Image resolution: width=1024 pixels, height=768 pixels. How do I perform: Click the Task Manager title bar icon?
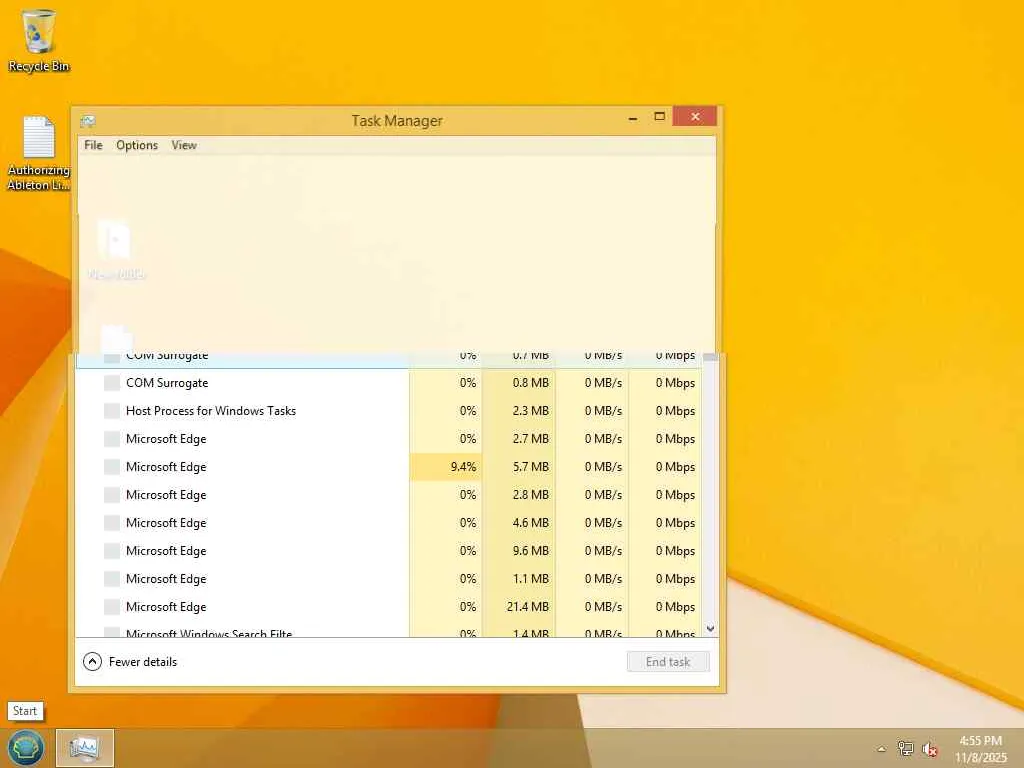pyautogui.click(x=88, y=121)
